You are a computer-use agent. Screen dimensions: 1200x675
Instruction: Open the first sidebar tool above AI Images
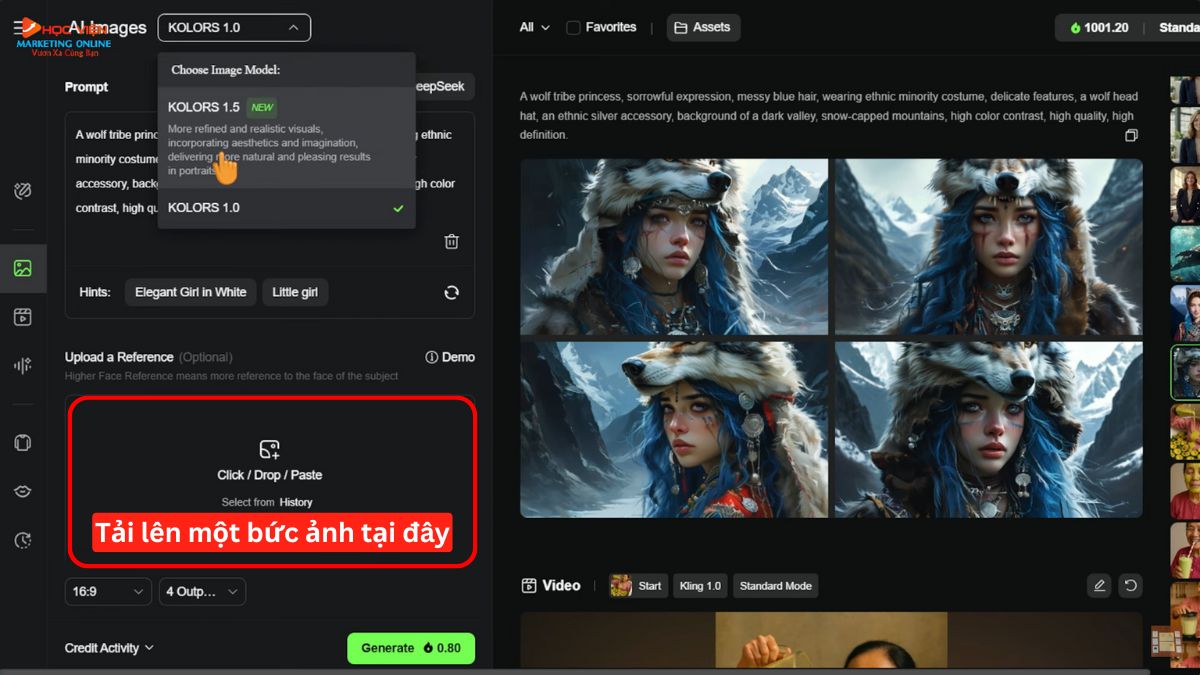pos(23,191)
